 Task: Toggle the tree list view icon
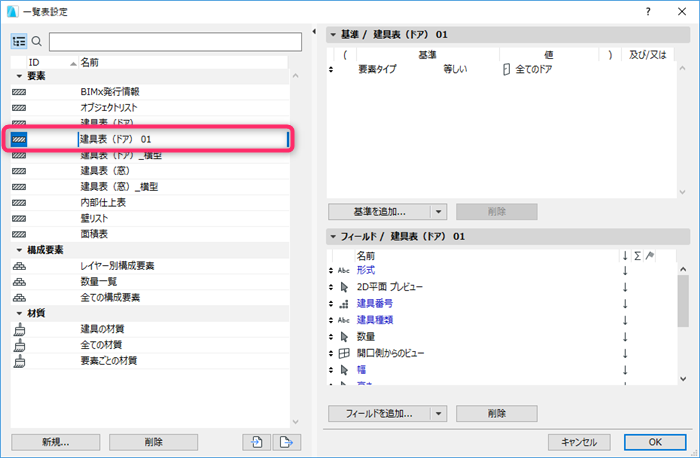tap(19, 42)
